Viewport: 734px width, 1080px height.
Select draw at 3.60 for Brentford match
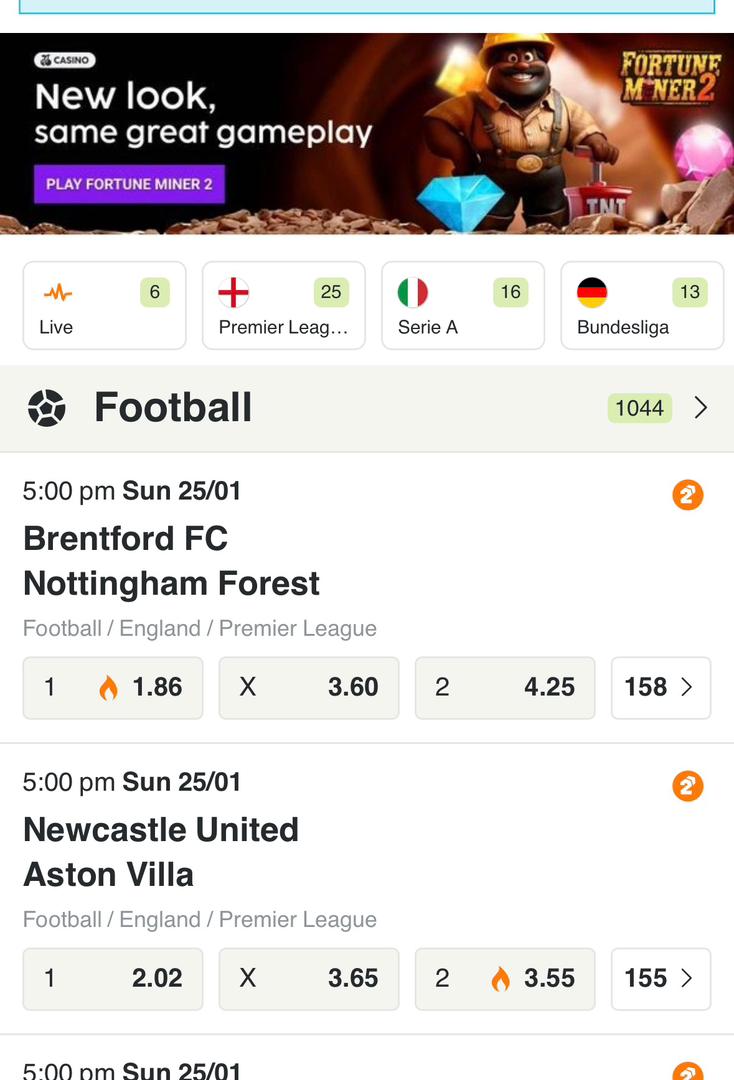pos(309,688)
